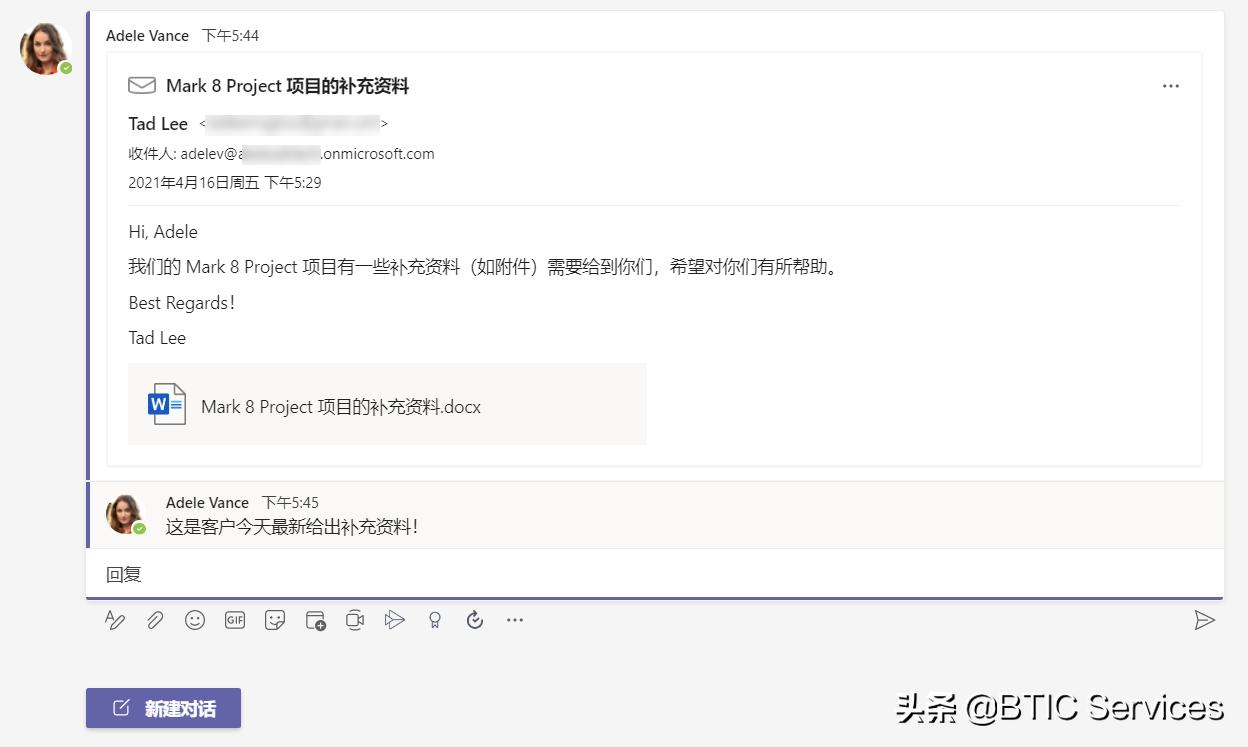Click into the 回复 reply input field
Image resolution: width=1248 pixels, height=747 pixels.
click(400, 574)
